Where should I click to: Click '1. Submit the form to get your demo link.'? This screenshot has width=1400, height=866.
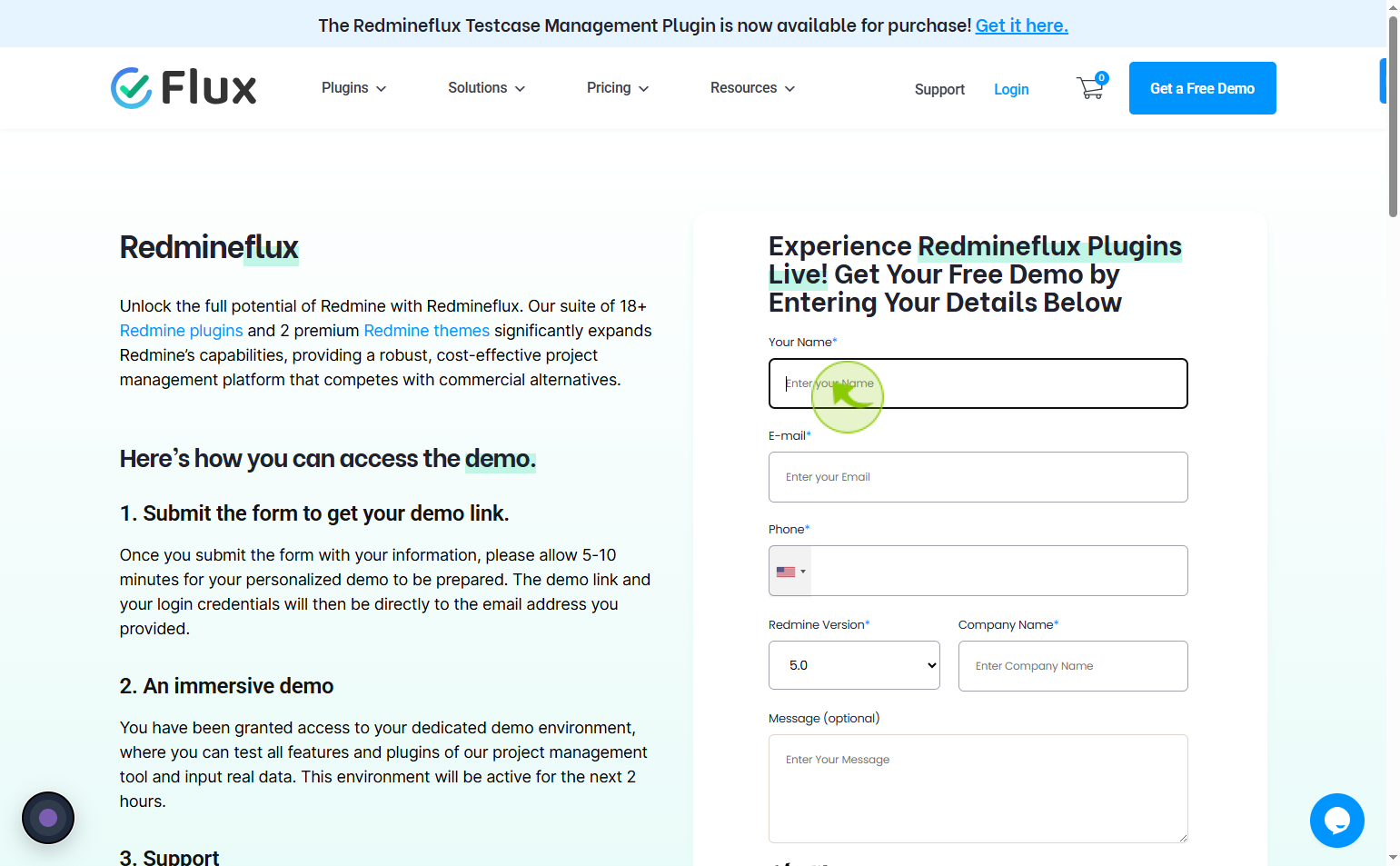pos(314,513)
